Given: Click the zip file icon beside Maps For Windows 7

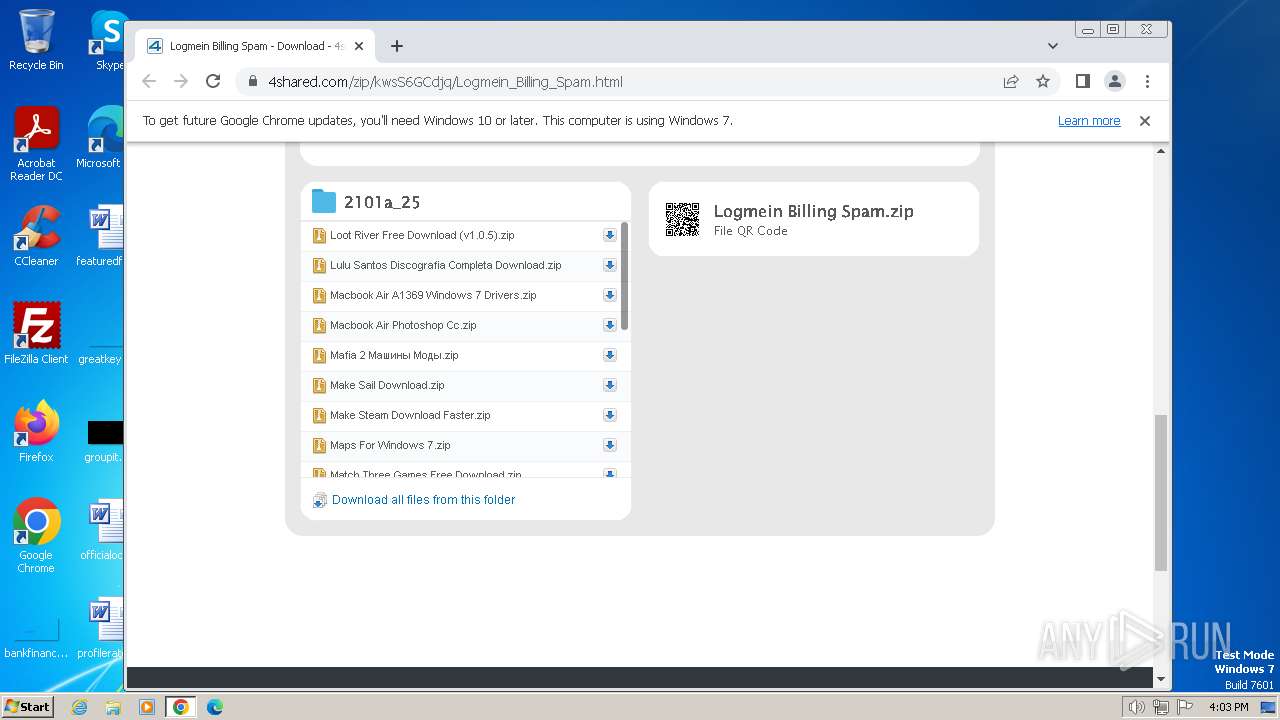Looking at the screenshot, I should (x=319, y=445).
